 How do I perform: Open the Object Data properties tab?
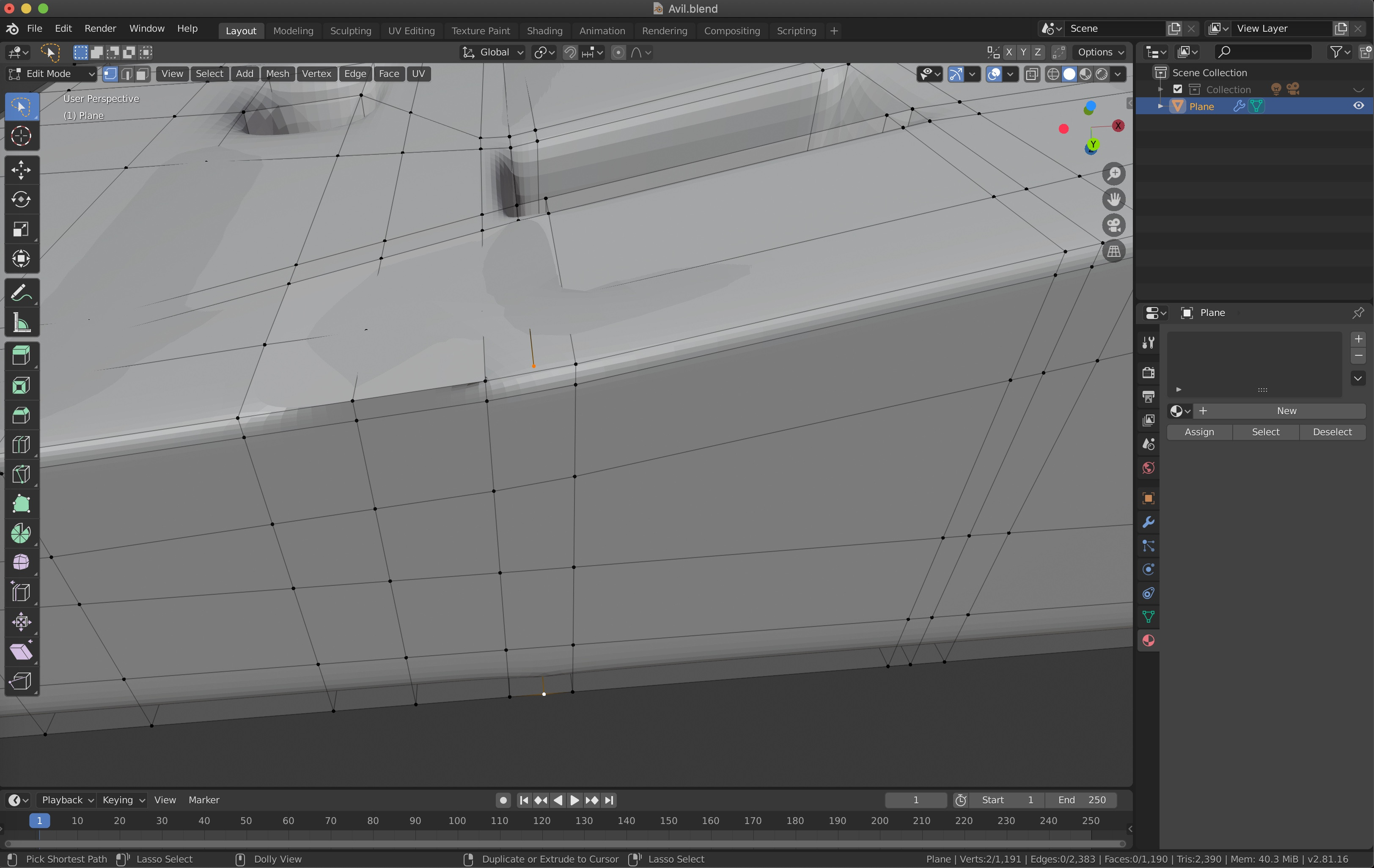(x=1148, y=616)
